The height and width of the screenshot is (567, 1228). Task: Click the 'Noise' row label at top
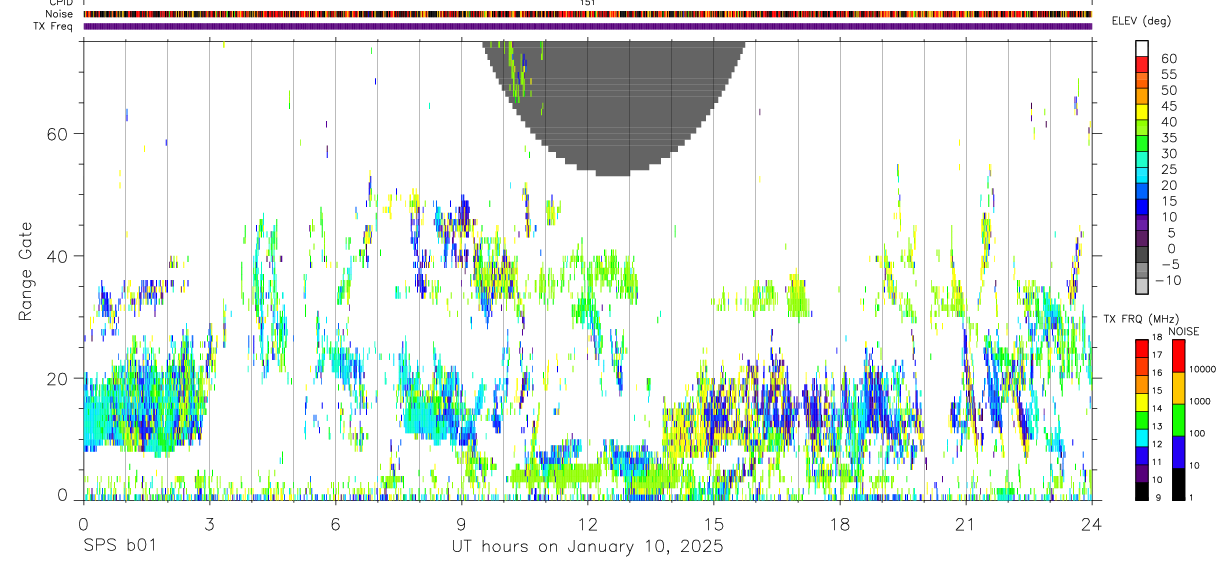tap(61, 14)
